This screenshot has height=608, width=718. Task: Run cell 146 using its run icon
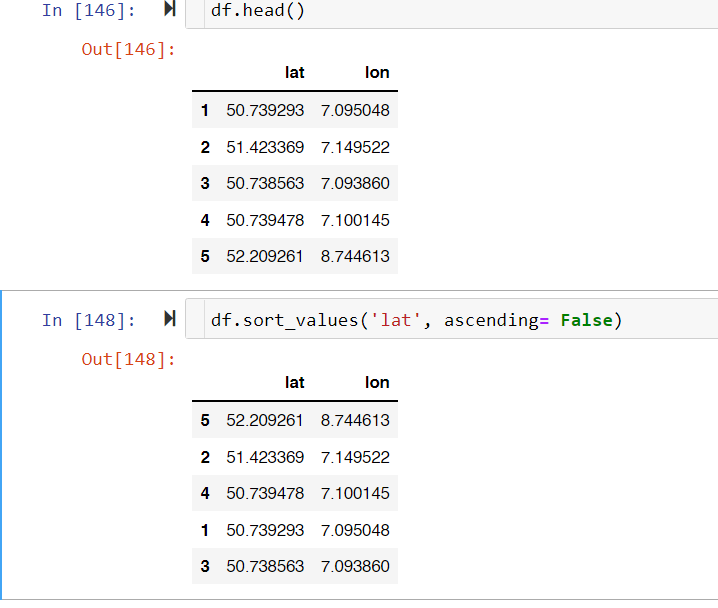pyautogui.click(x=170, y=8)
